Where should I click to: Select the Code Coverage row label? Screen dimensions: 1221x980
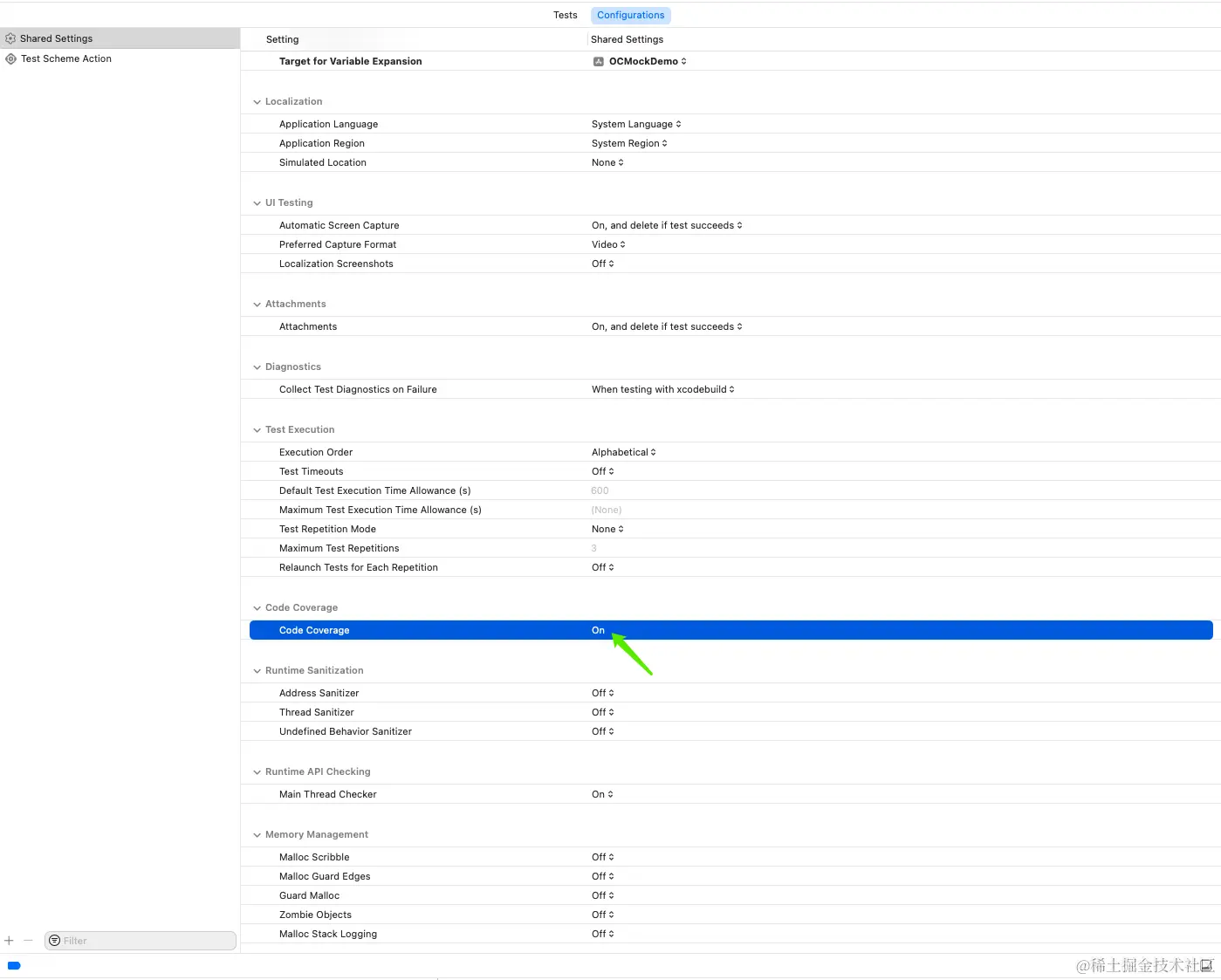coord(314,630)
